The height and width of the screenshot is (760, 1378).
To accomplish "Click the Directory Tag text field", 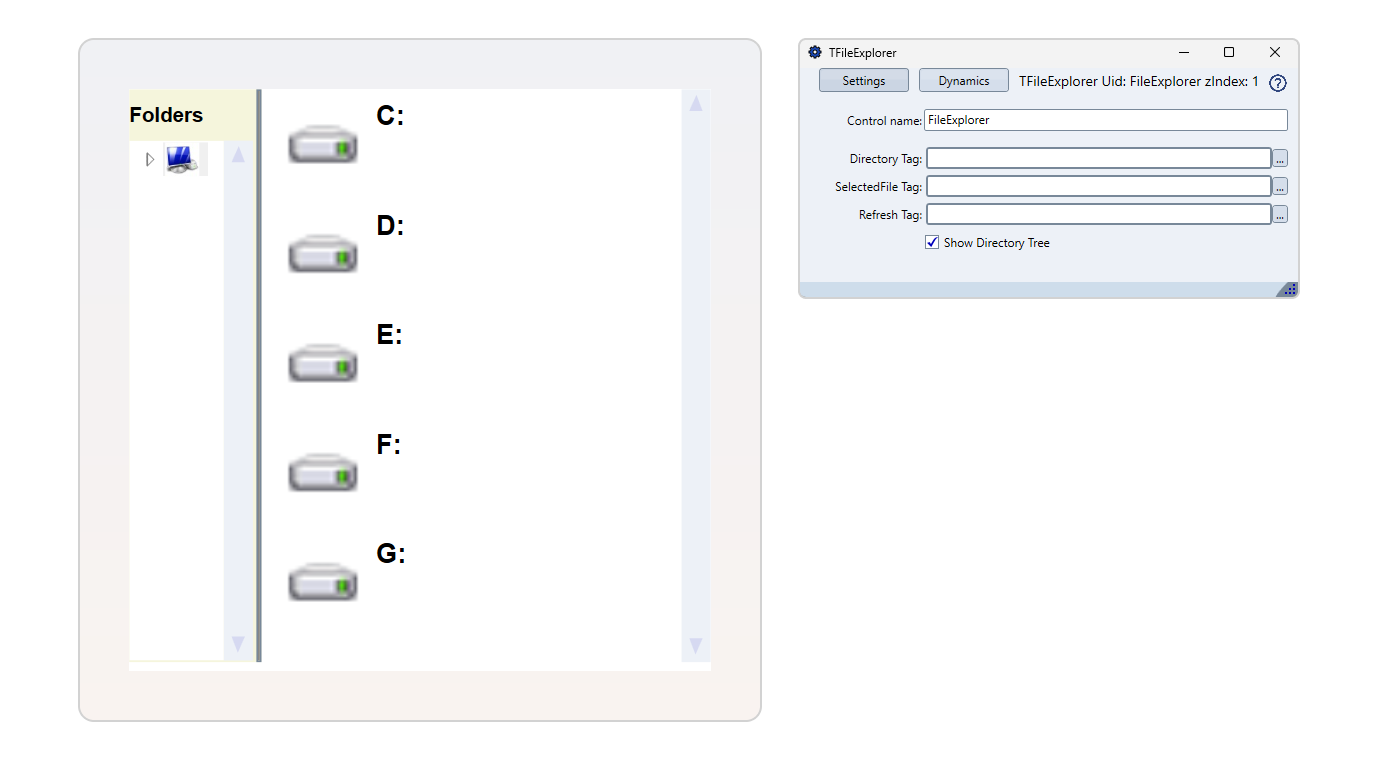I will coord(1099,158).
